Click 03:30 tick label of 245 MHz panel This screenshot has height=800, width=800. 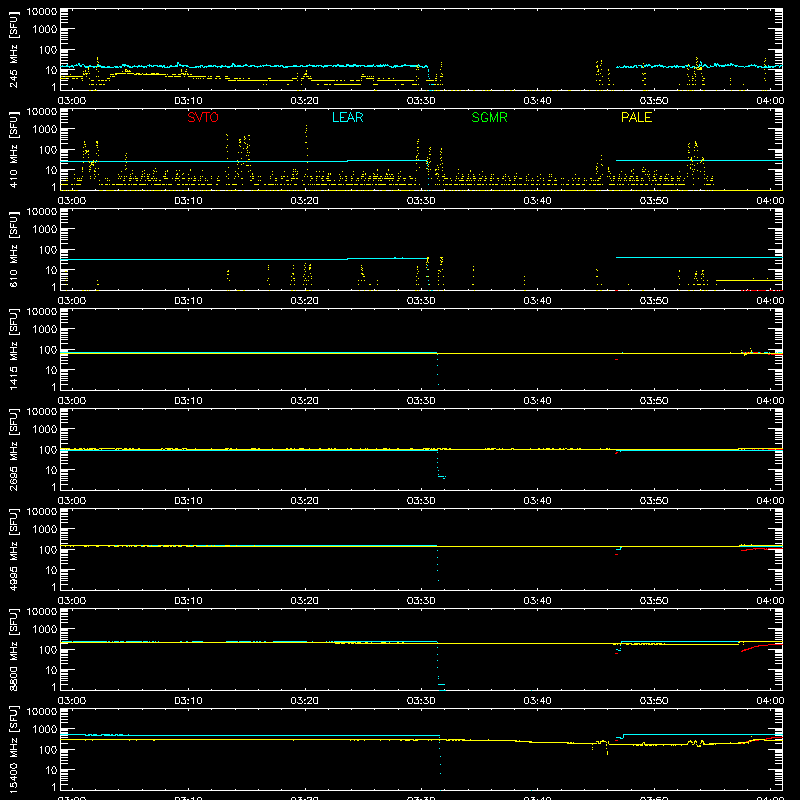(421, 101)
